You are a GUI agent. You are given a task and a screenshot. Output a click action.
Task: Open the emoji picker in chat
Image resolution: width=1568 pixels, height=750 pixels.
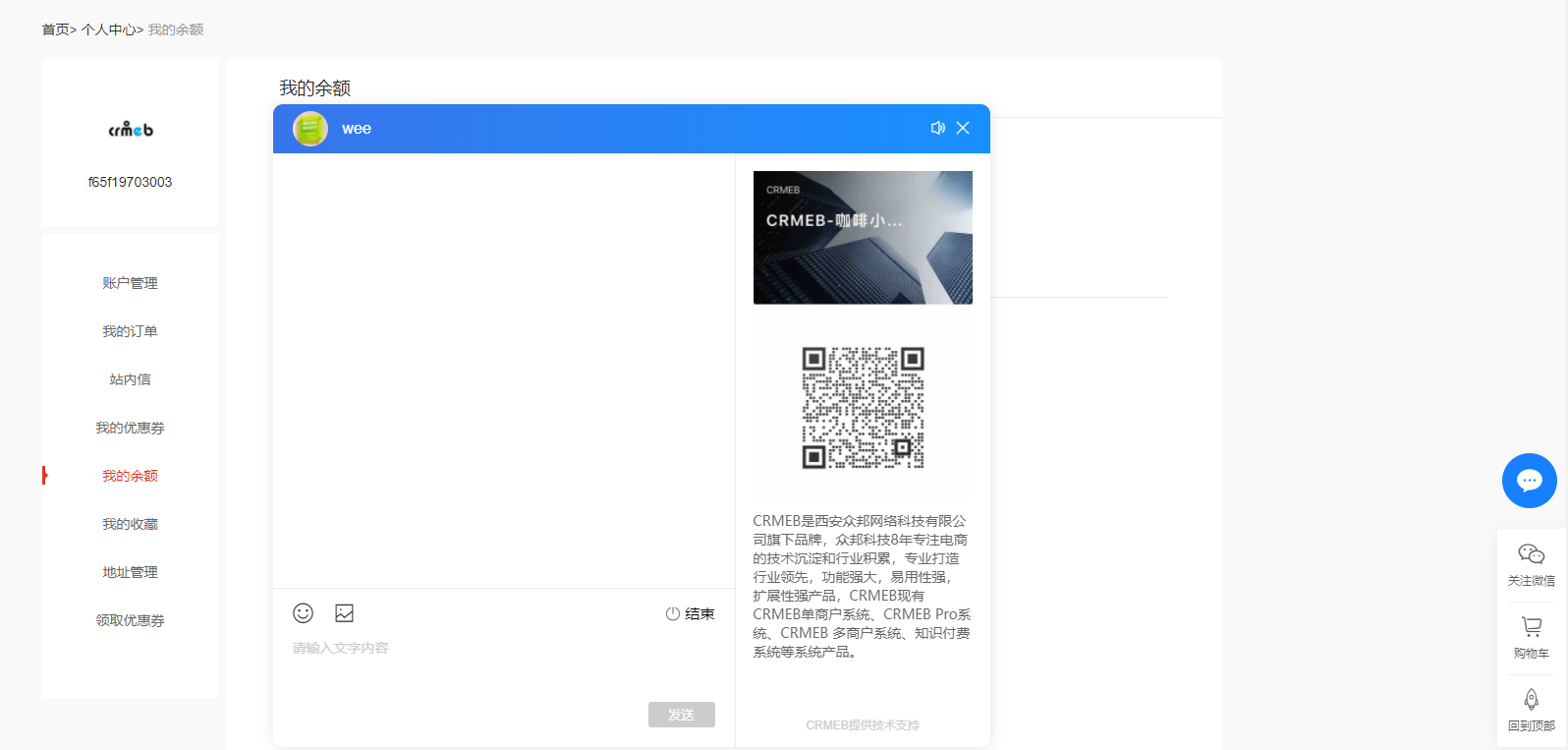click(303, 613)
